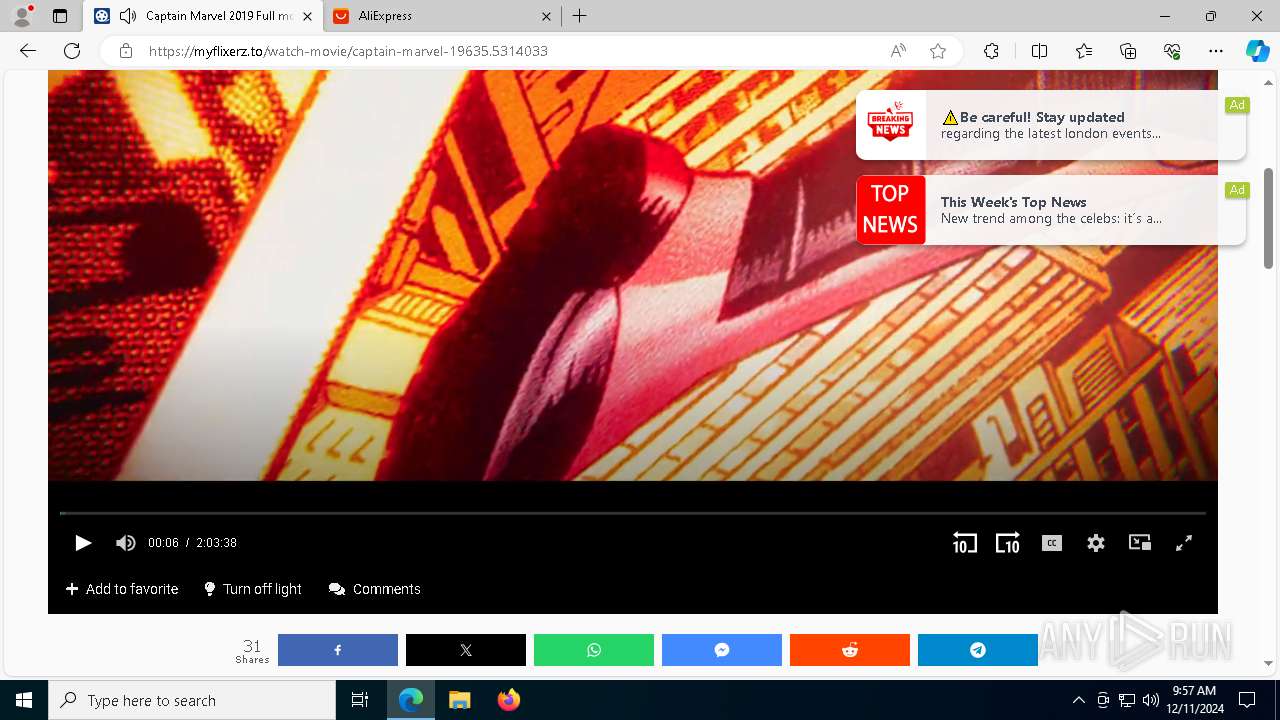The width and height of the screenshot is (1280, 720).
Task: Open taskbar clock showing 9:57 AM
Action: click(1193, 700)
